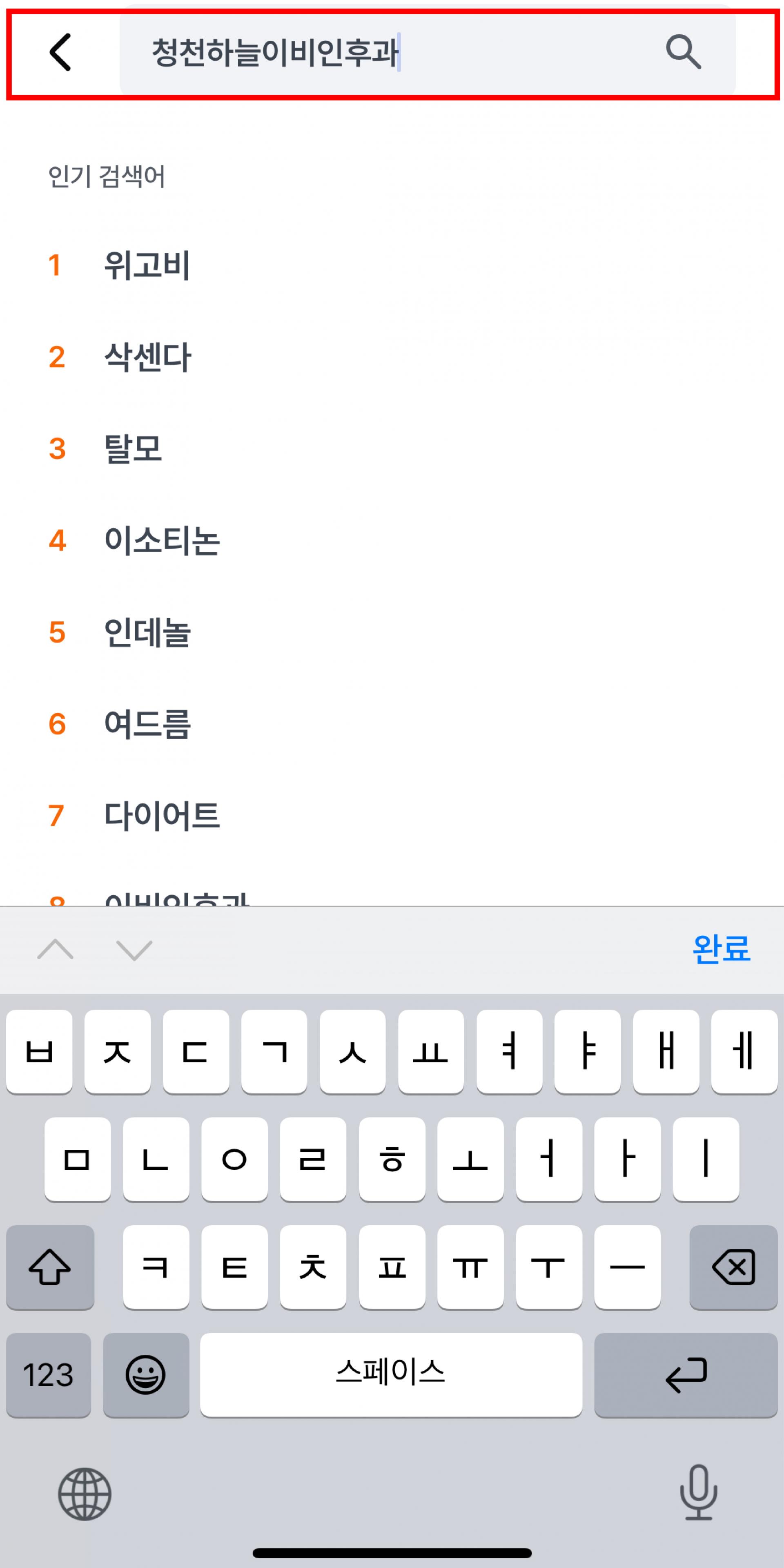The height and width of the screenshot is (1568, 784).
Task: Start dictation with microphone icon
Action: [698, 1492]
